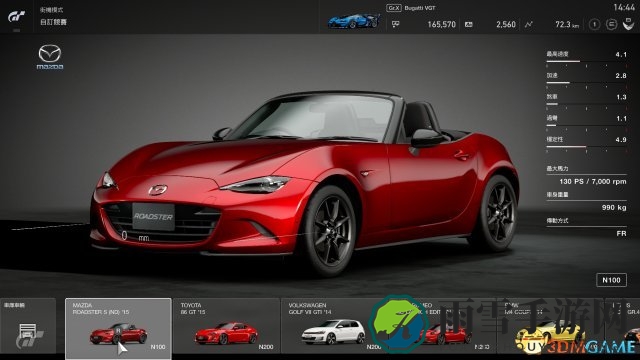
Task: Open the garage icon tile
Action: 28,326
